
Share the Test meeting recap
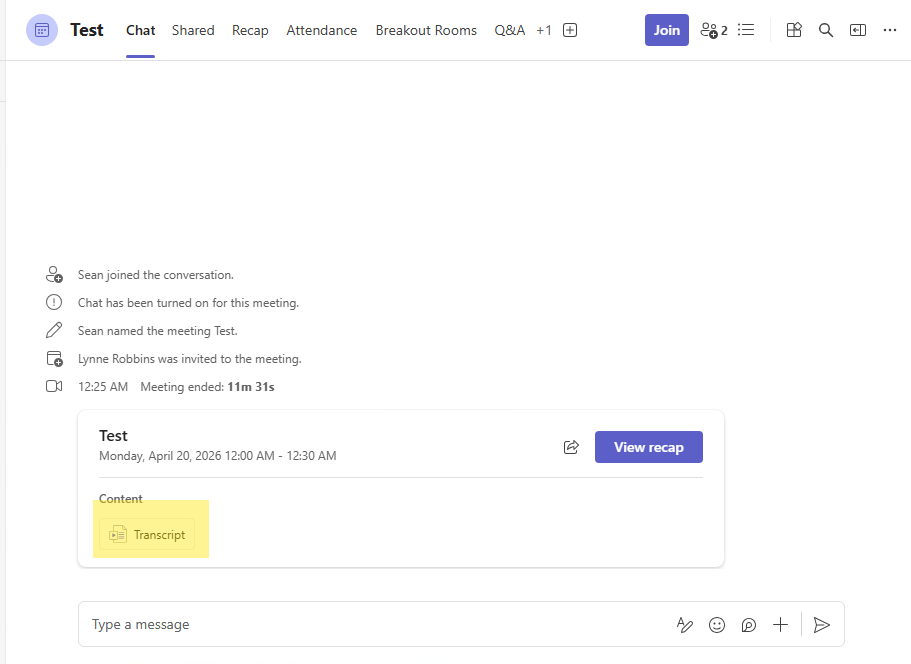click(x=571, y=447)
